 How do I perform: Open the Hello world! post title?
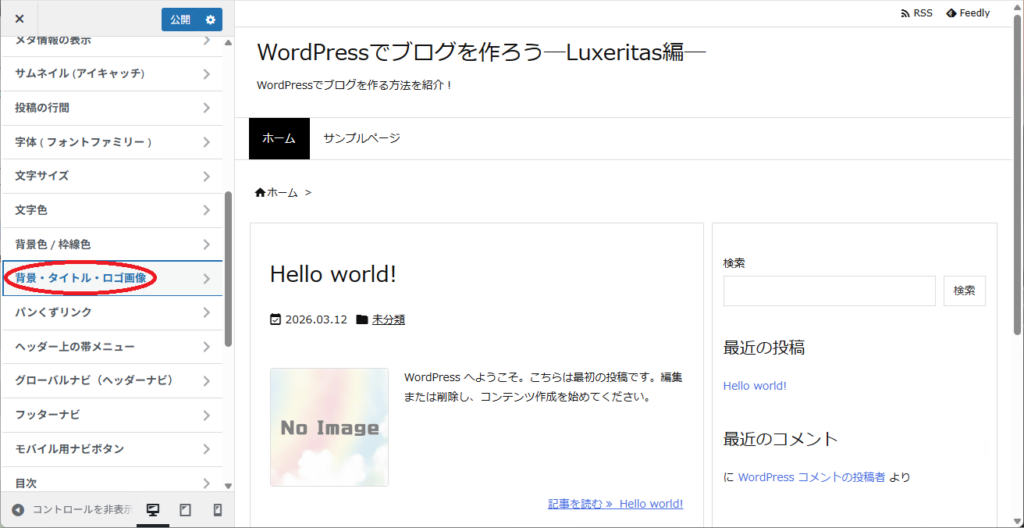(x=333, y=274)
